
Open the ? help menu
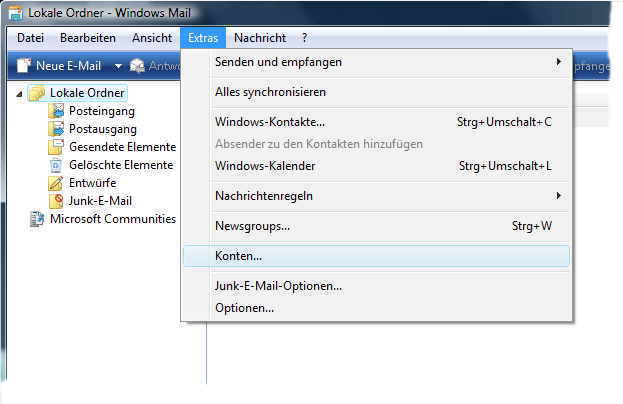pyautogui.click(x=304, y=38)
